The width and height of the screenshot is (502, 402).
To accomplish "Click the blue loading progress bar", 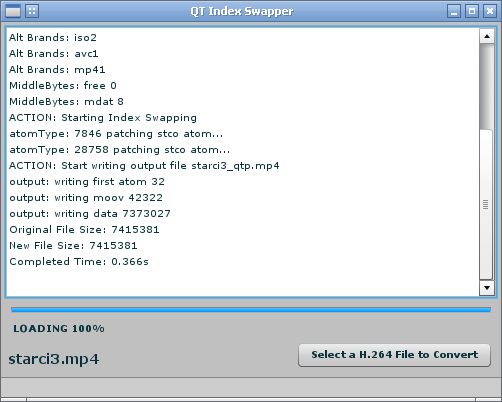I will (x=251, y=310).
